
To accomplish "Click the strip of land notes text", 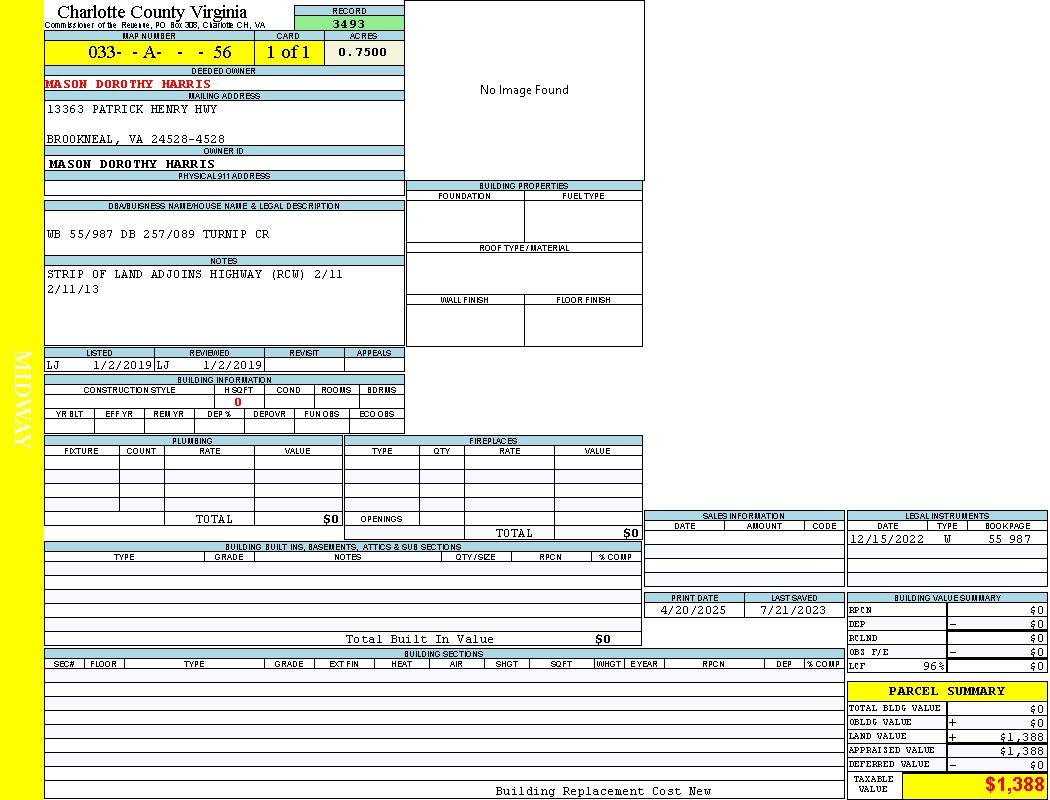I will 194,274.
